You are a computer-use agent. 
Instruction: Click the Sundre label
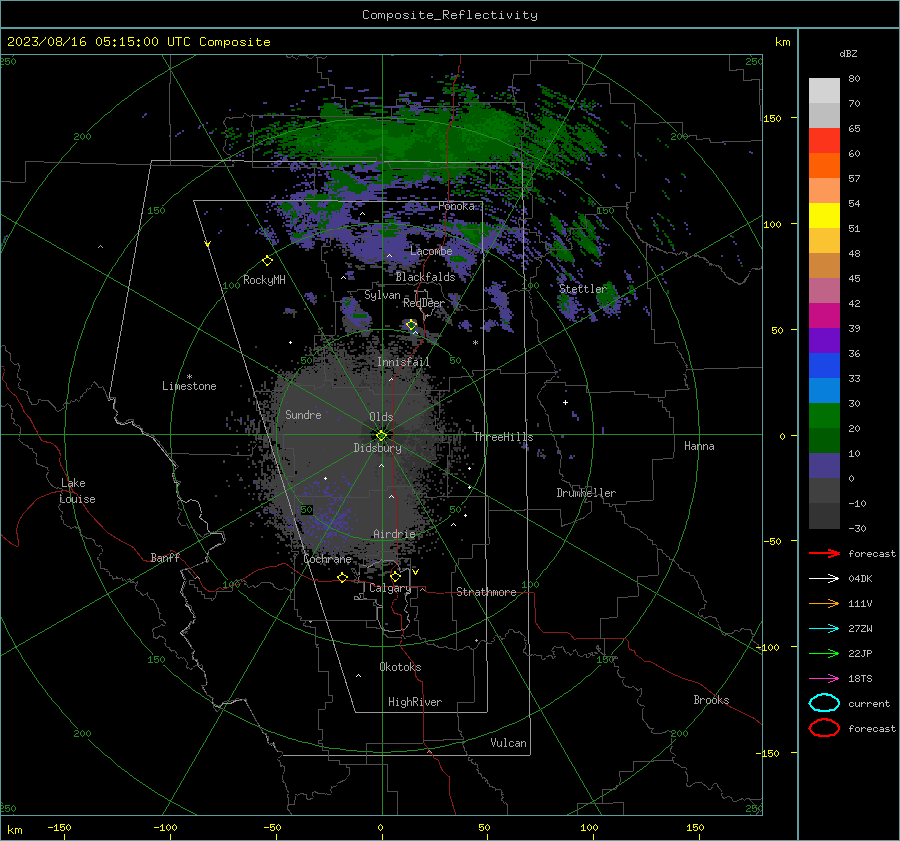[303, 414]
